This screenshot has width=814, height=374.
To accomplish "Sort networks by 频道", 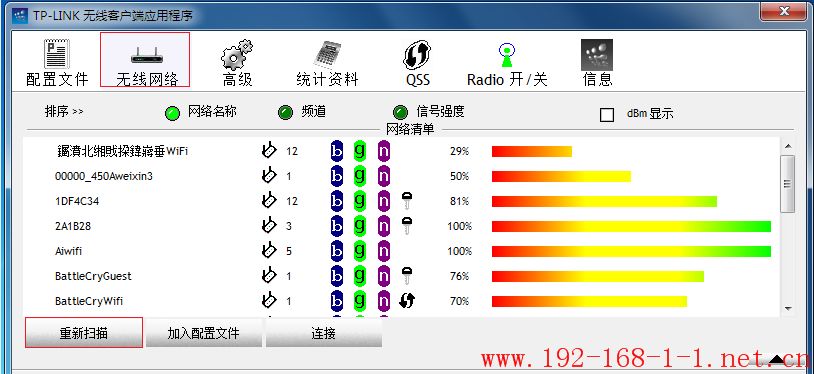I will (x=302, y=112).
